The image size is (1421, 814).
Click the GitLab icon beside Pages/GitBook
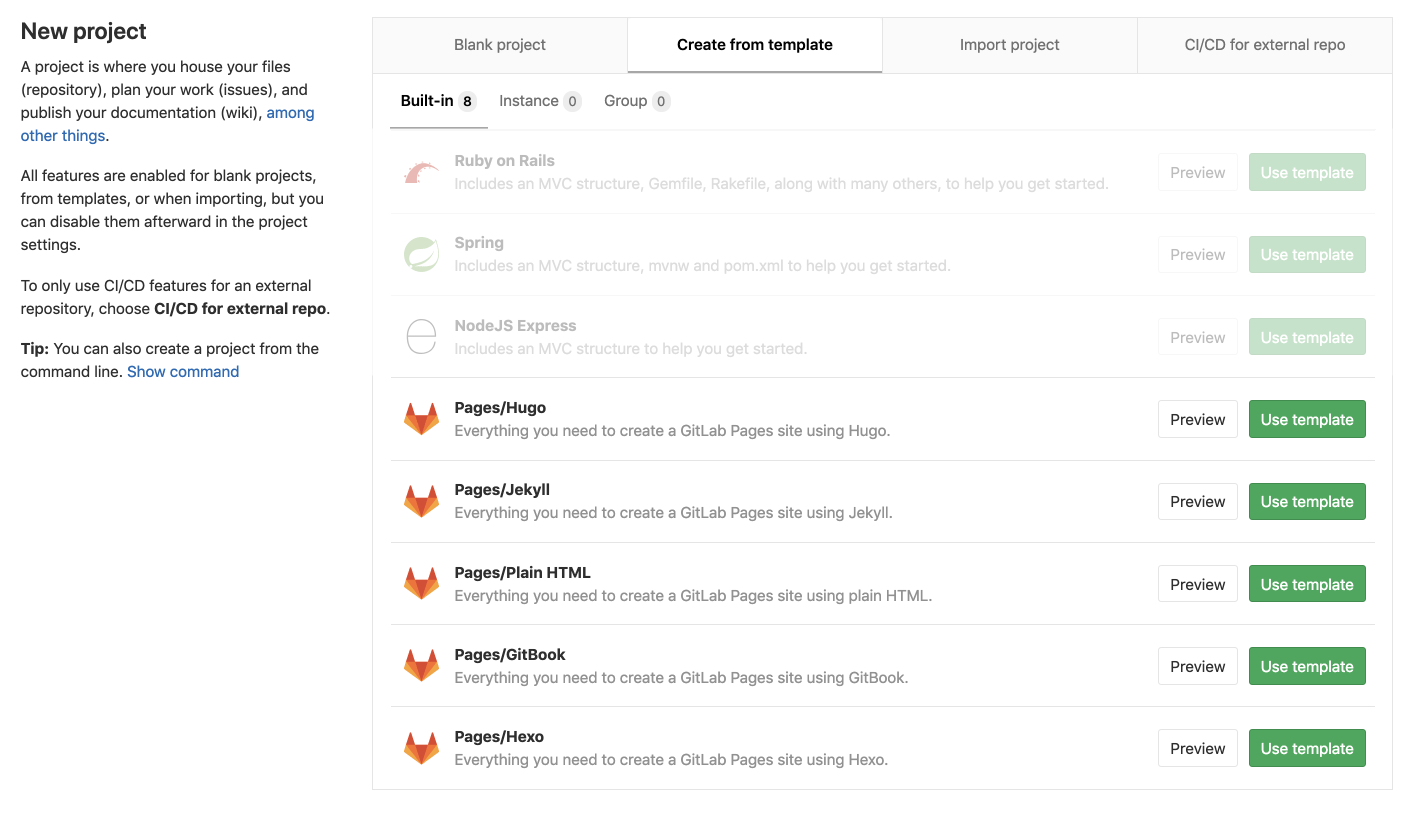(421, 666)
